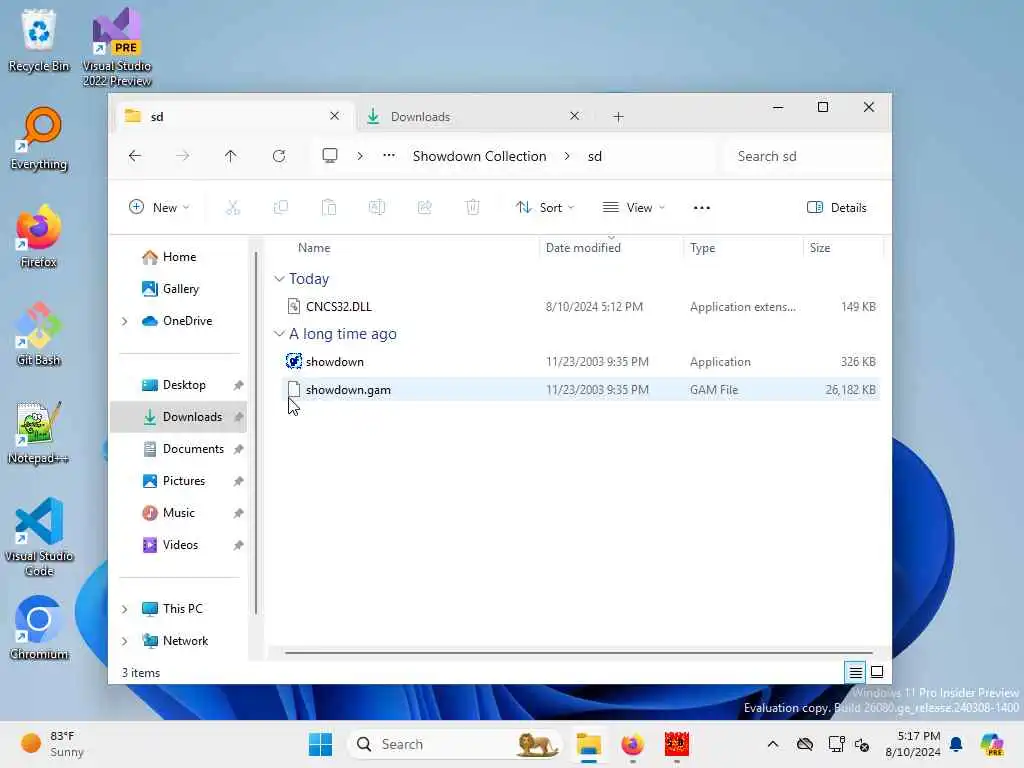This screenshot has width=1024, height=768.
Task: Unpin Desktop from Quick access
Action: [238, 385]
